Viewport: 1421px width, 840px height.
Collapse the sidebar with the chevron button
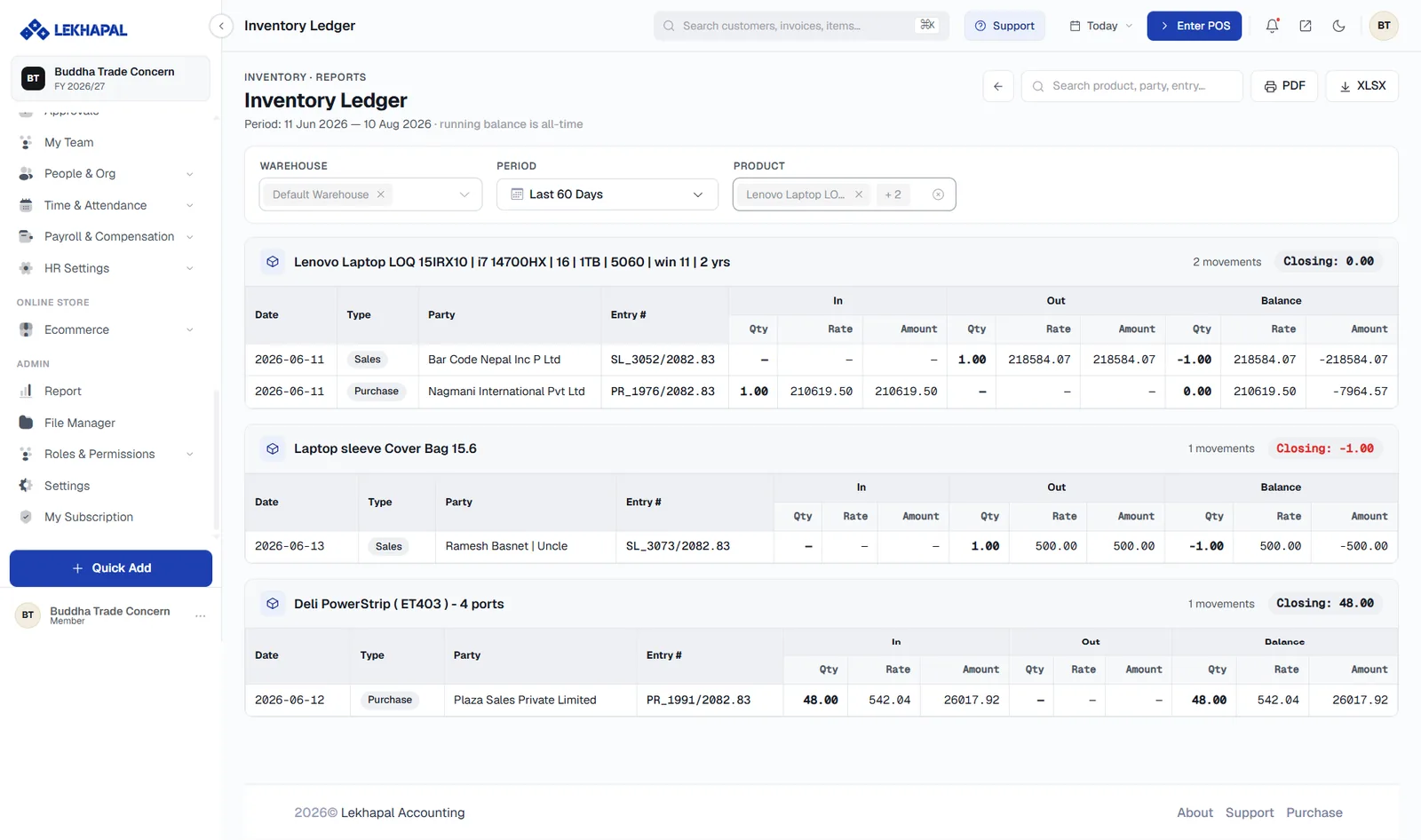pyautogui.click(x=221, y=26)
